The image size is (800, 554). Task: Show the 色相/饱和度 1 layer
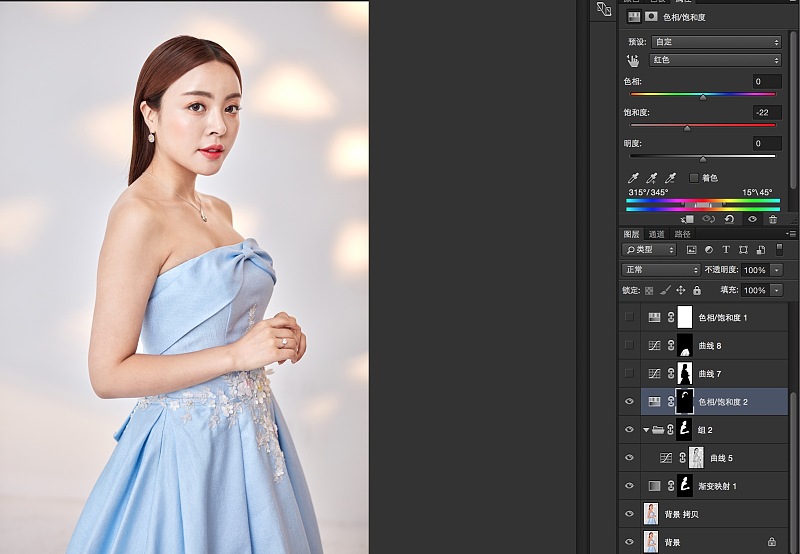tap(629, 317)
